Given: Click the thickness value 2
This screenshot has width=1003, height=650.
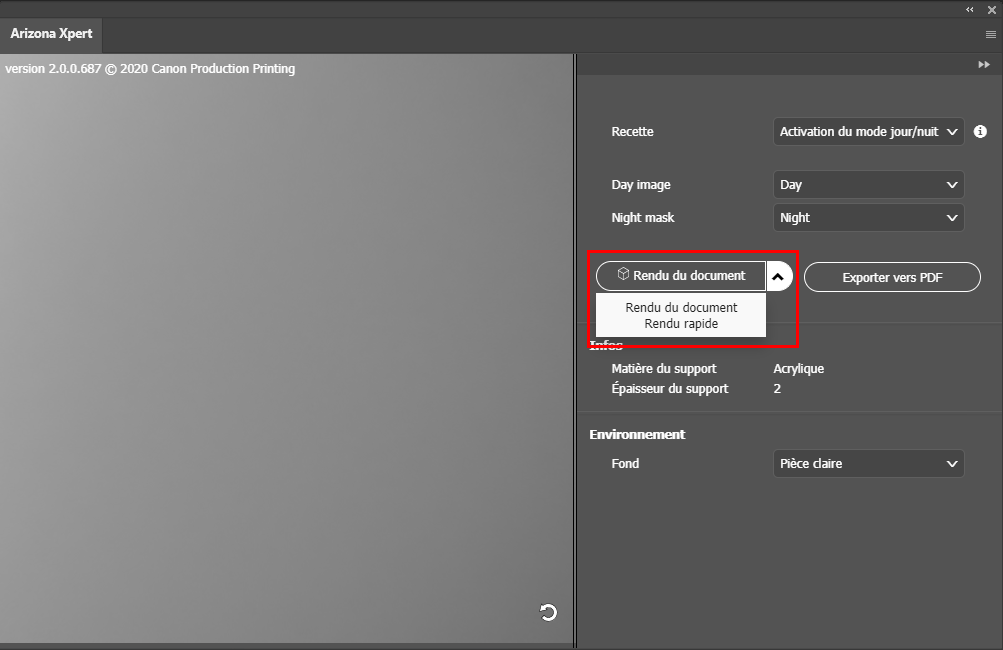Looking at the screenshot, I should click(777, 388).
